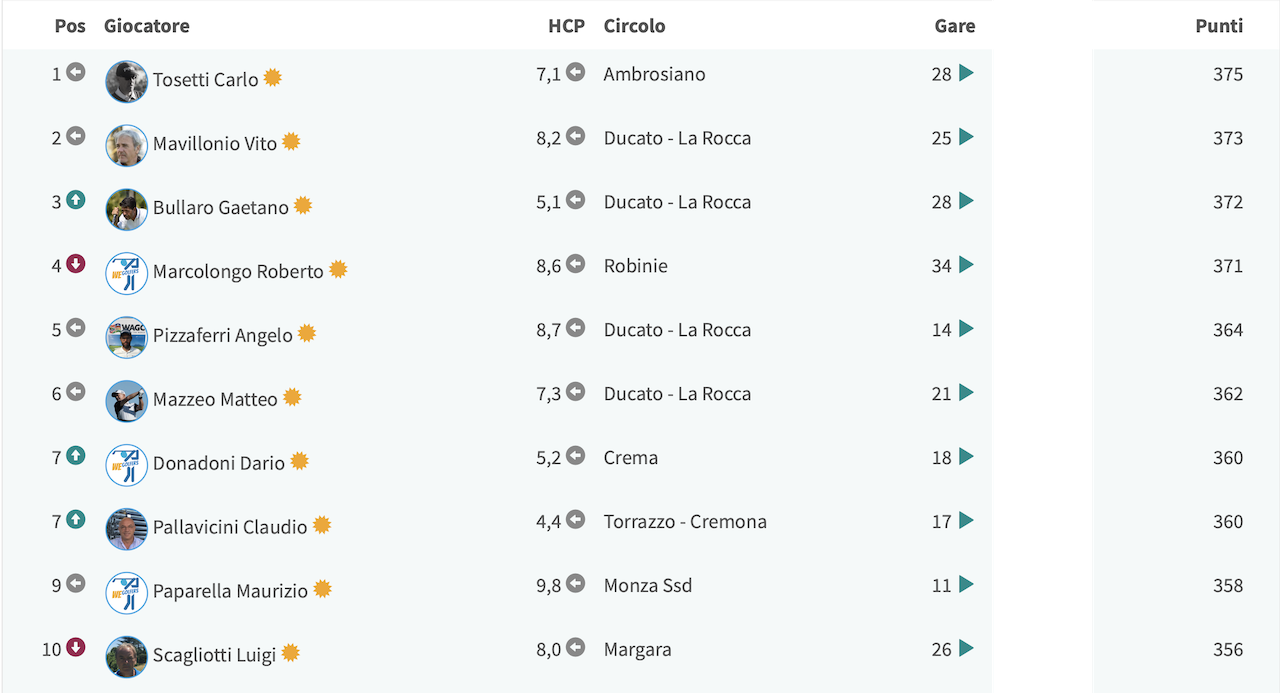Screen dimensions: 1280x693
Task: Click the Gare column header
Action: tap(955, 26)
